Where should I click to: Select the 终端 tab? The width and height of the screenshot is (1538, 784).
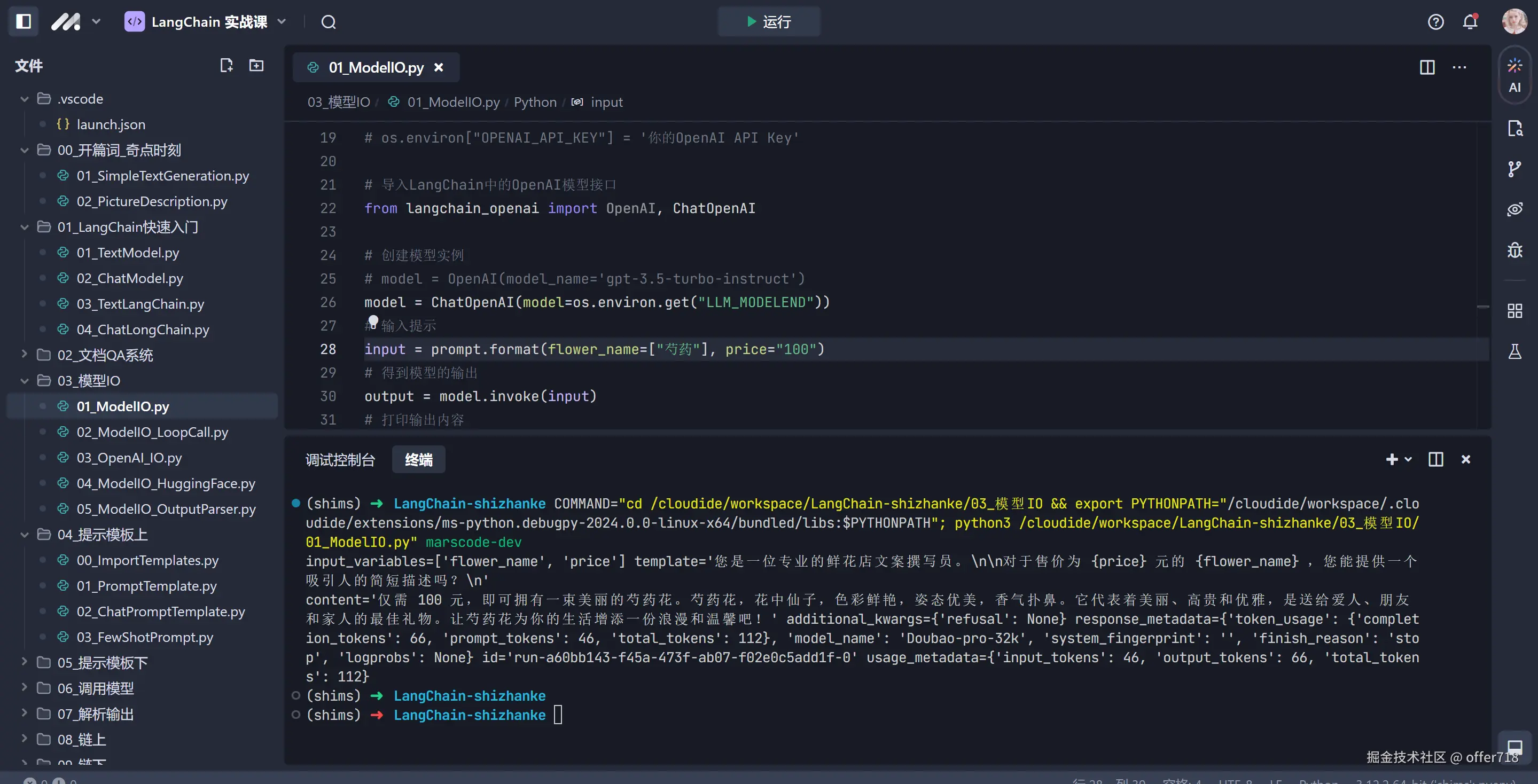tap(418, 460)
